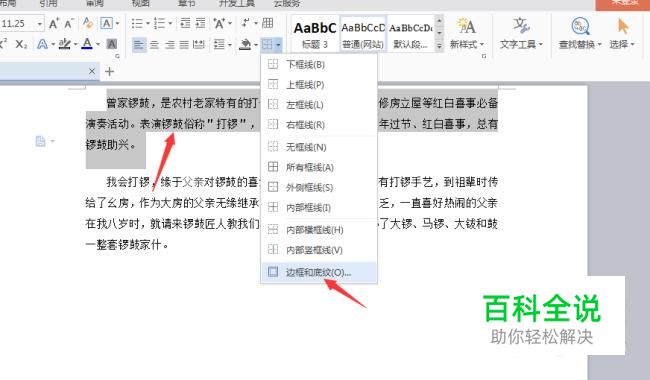Choose 无框线(N) no border

(x=319, y=147)
